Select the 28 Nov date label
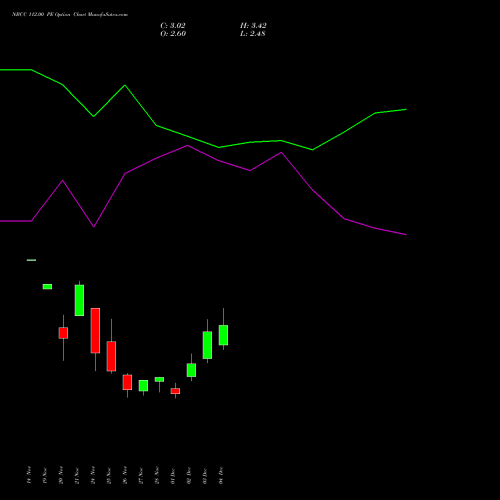This screenshot has height=500, width=500. pos(157,475)
